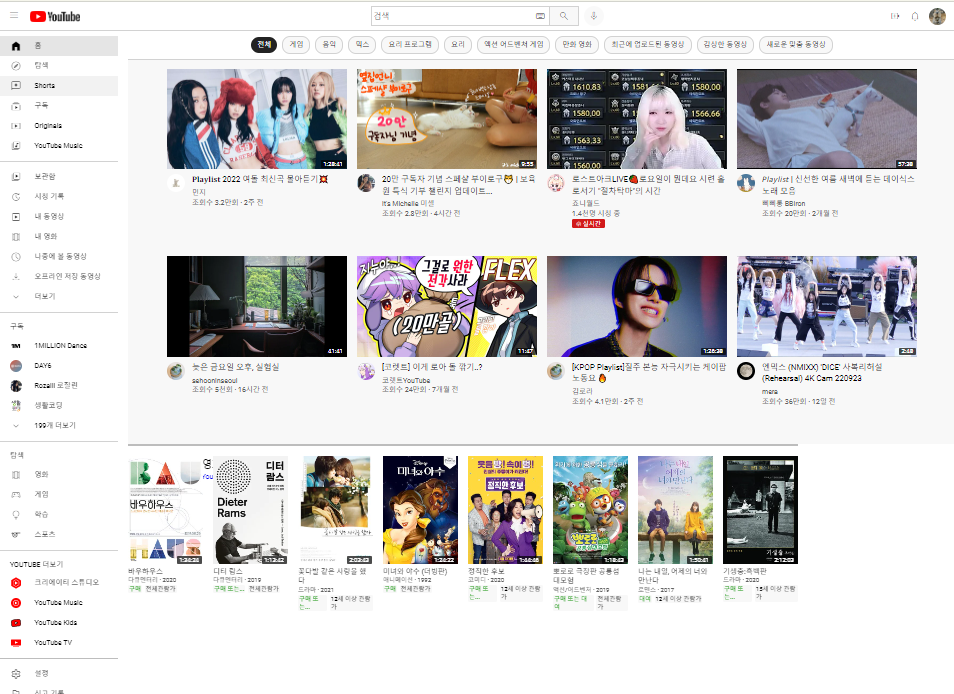Viewport: 954px width, 694px height.
Task: Click the magnifier search button
Action: [563, 16]
